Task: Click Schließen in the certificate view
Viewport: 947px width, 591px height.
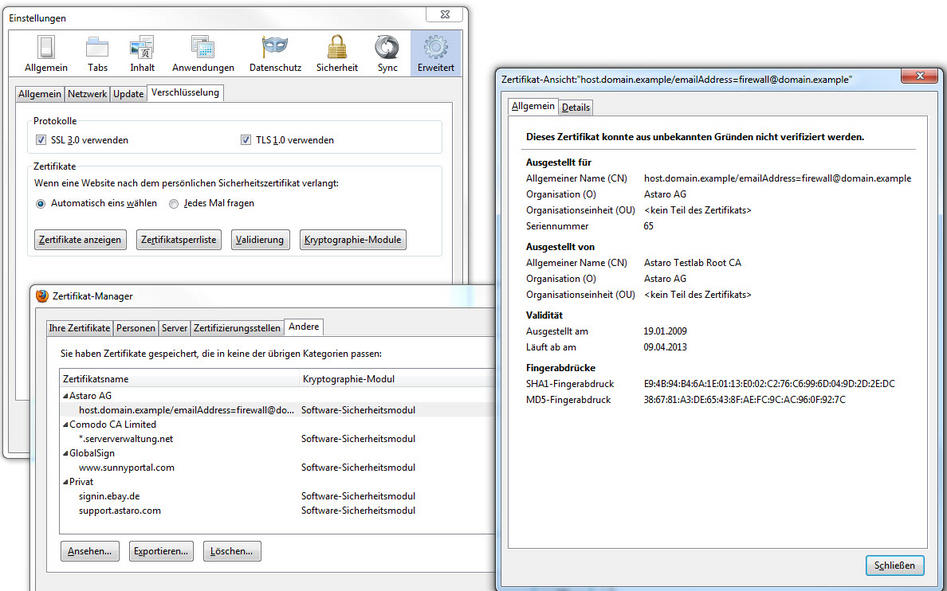Action: [894, 566]
